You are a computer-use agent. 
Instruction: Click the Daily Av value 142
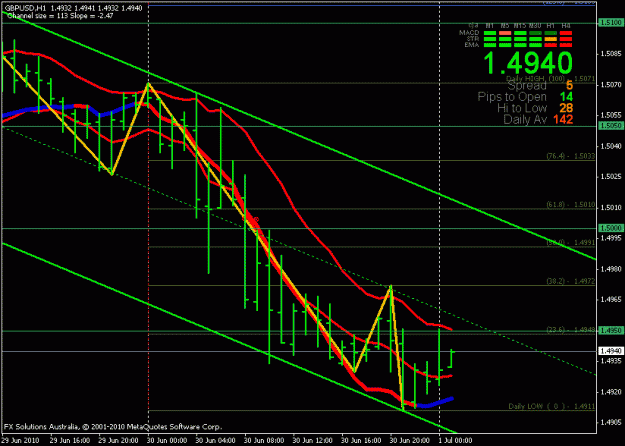click(x=562, y=119)
